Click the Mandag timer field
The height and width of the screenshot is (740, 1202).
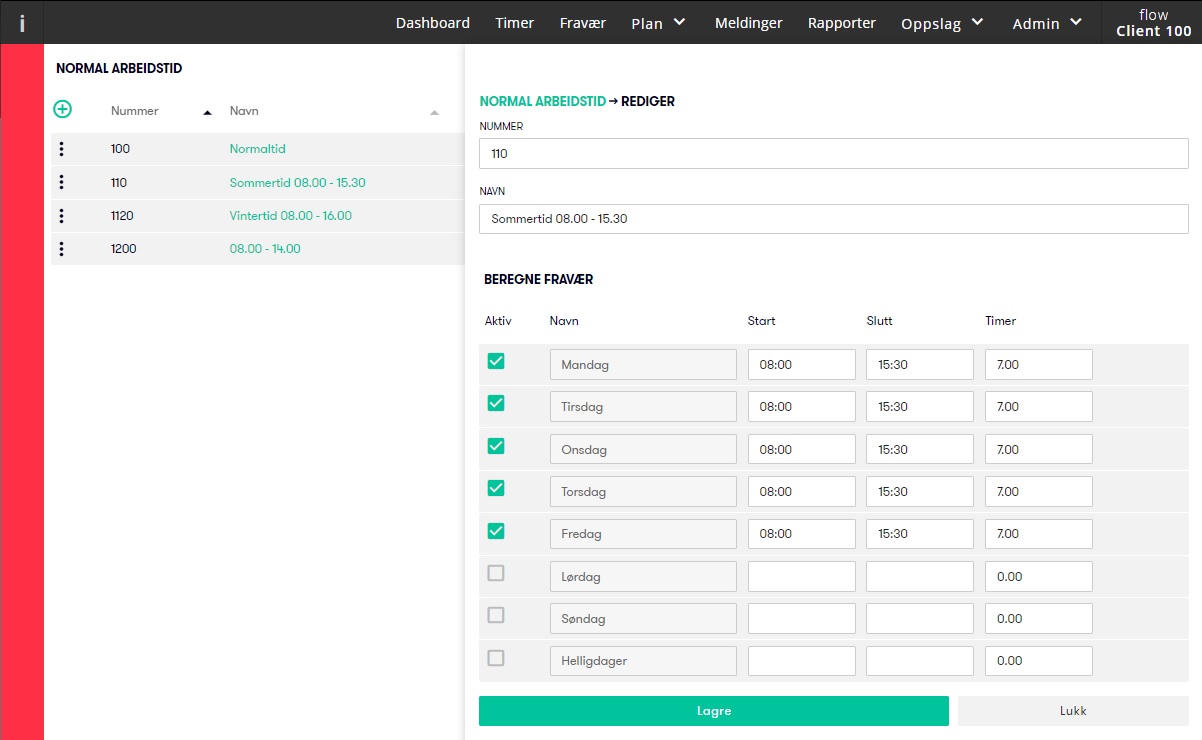pyautogui.click(x=1039, y=364)
